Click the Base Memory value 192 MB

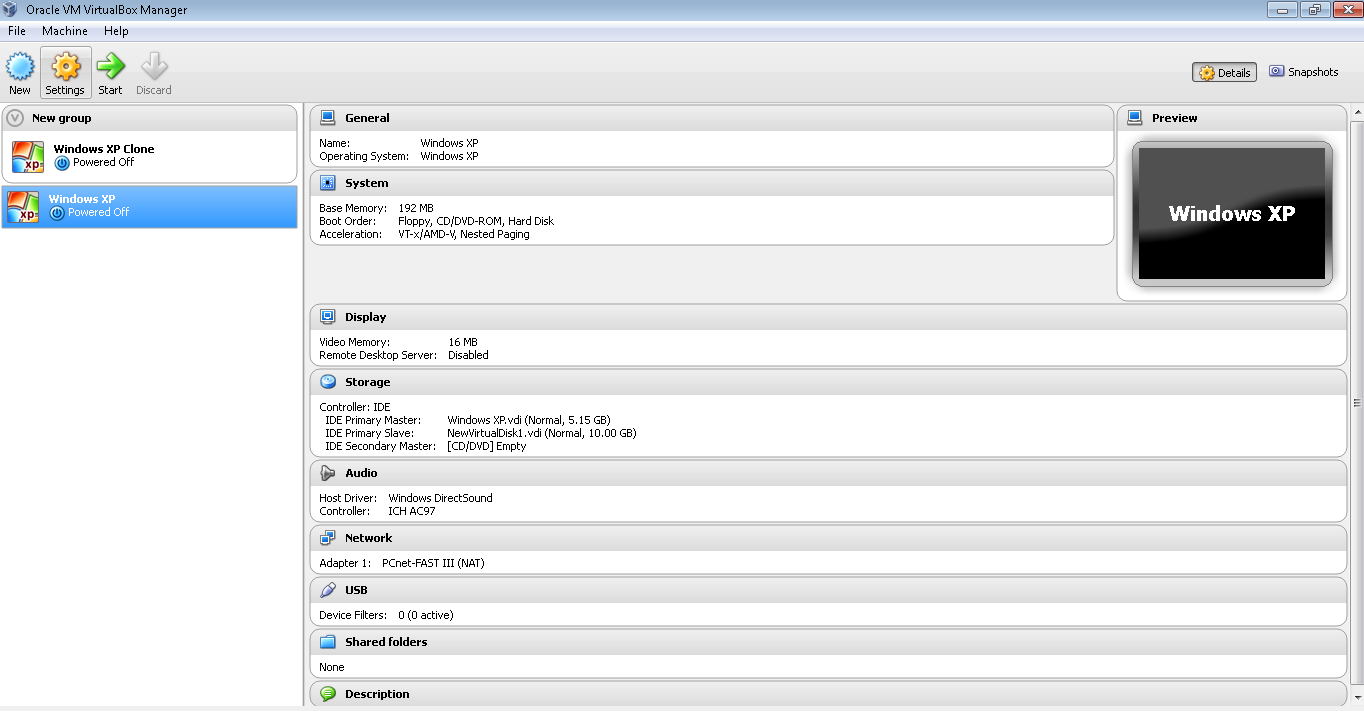(x=416, y=208)
